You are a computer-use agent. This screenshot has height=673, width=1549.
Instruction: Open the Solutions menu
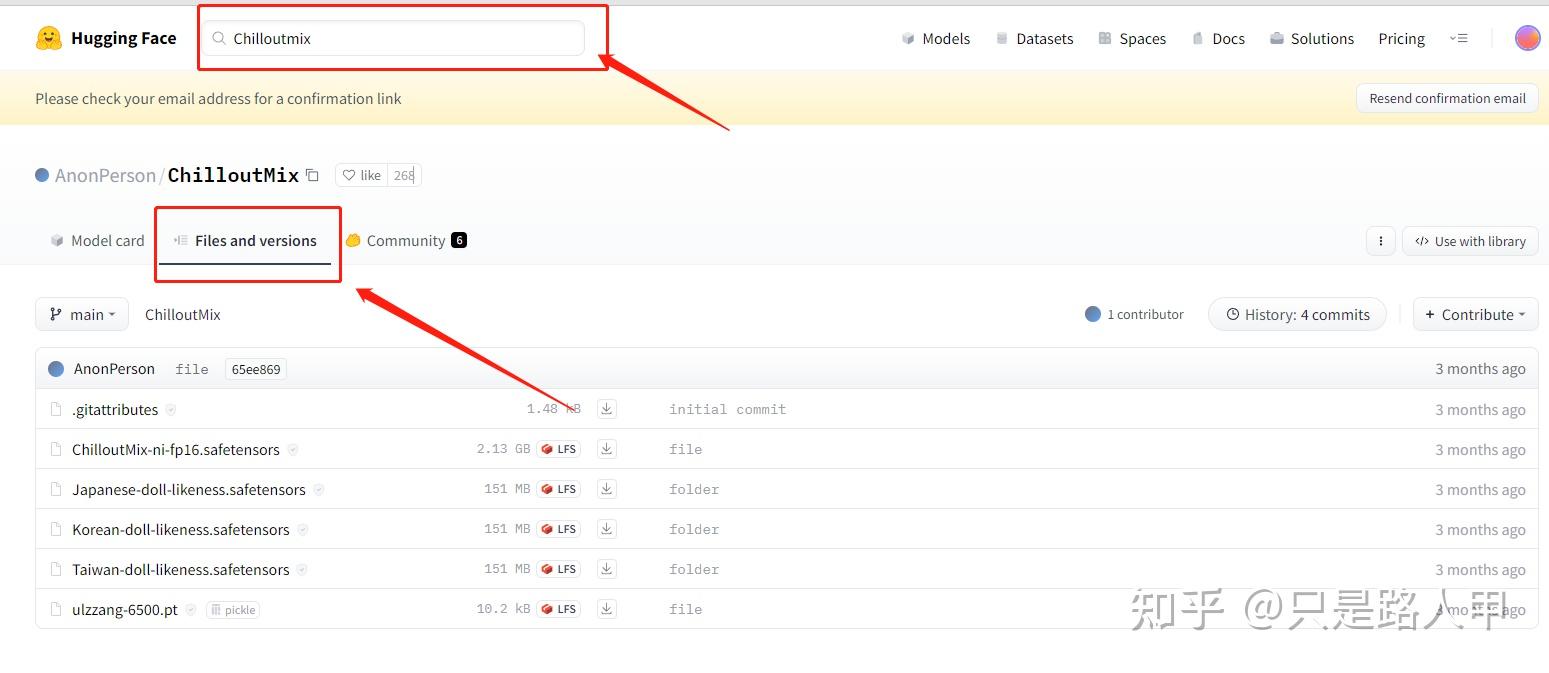point(1312,38)
